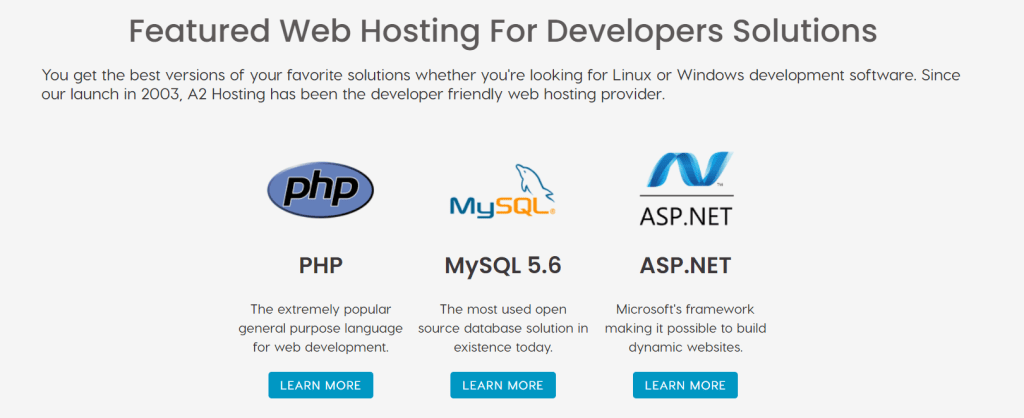Click the Featured Web Hosting For Developers heading
The width and height of the screenshot is (1024, 418).
coord(503,31)
